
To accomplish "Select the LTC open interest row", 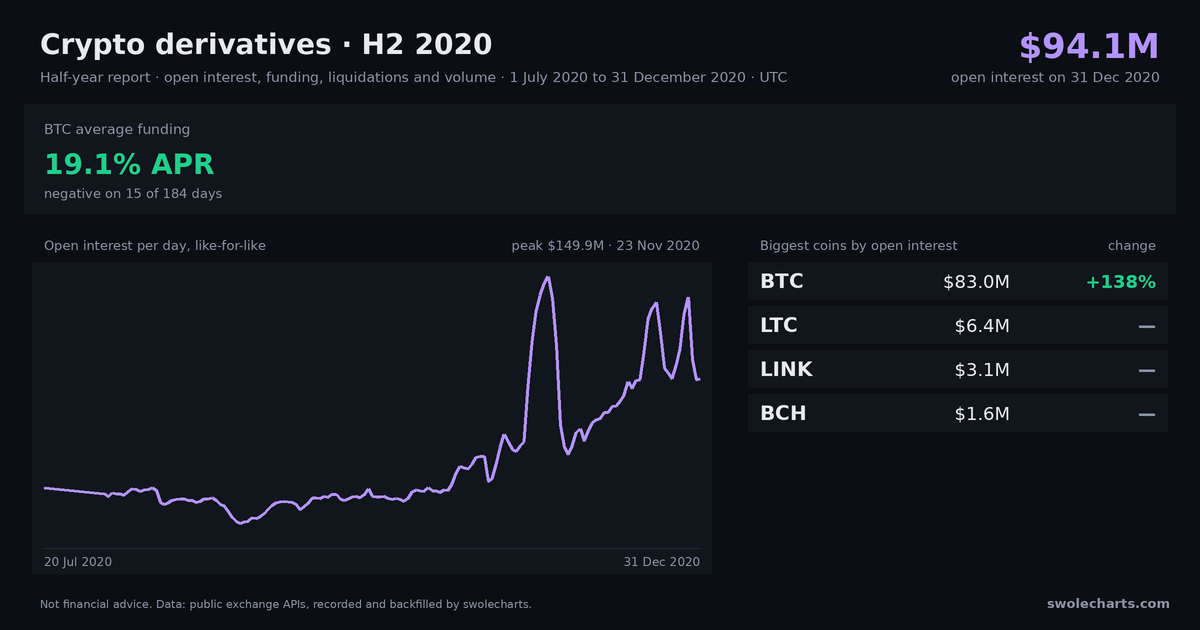I will click(958, 325).
